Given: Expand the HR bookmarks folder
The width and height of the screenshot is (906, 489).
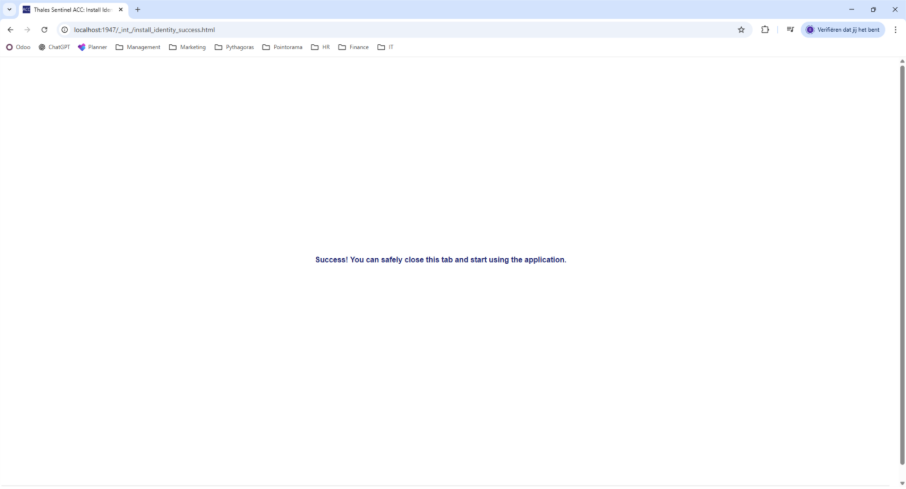Looking at the screenshot, I should (320, 47).
